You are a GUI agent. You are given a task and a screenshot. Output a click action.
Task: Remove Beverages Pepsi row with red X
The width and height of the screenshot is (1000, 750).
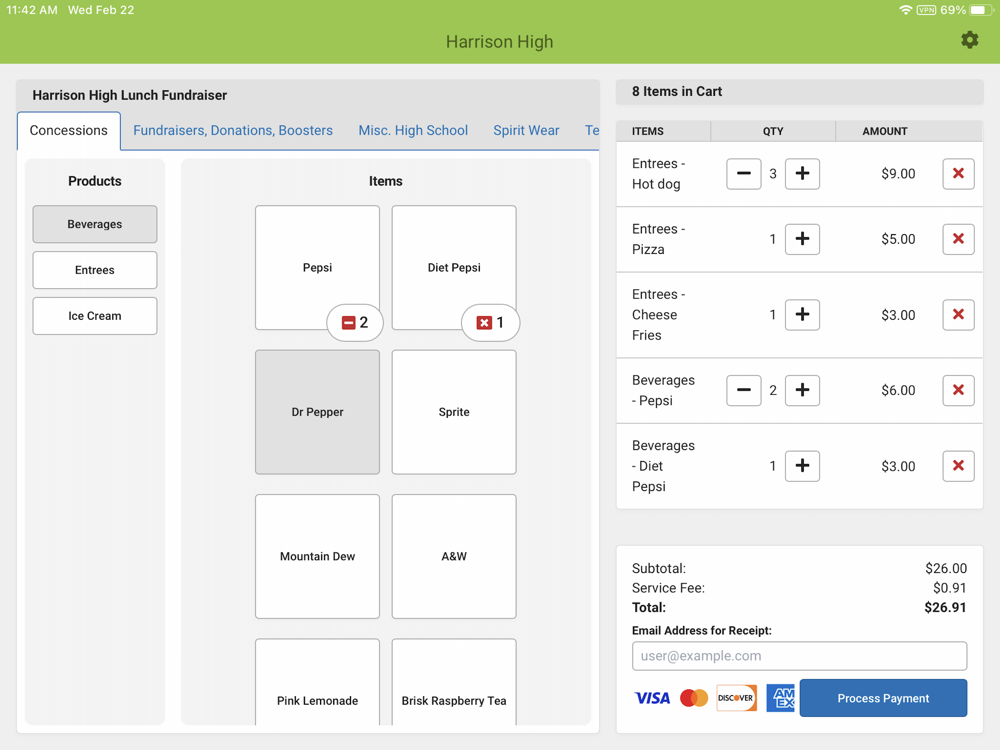coord(958,390)
